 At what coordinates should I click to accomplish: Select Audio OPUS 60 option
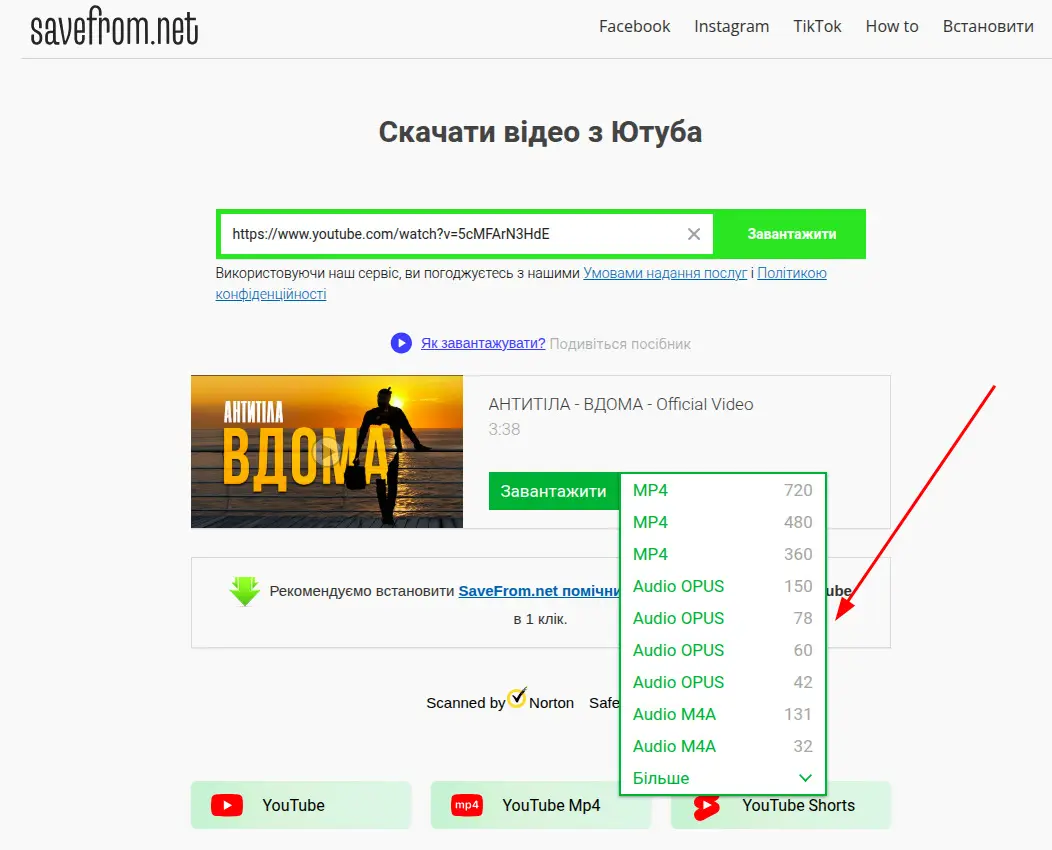tap(723, 651)
